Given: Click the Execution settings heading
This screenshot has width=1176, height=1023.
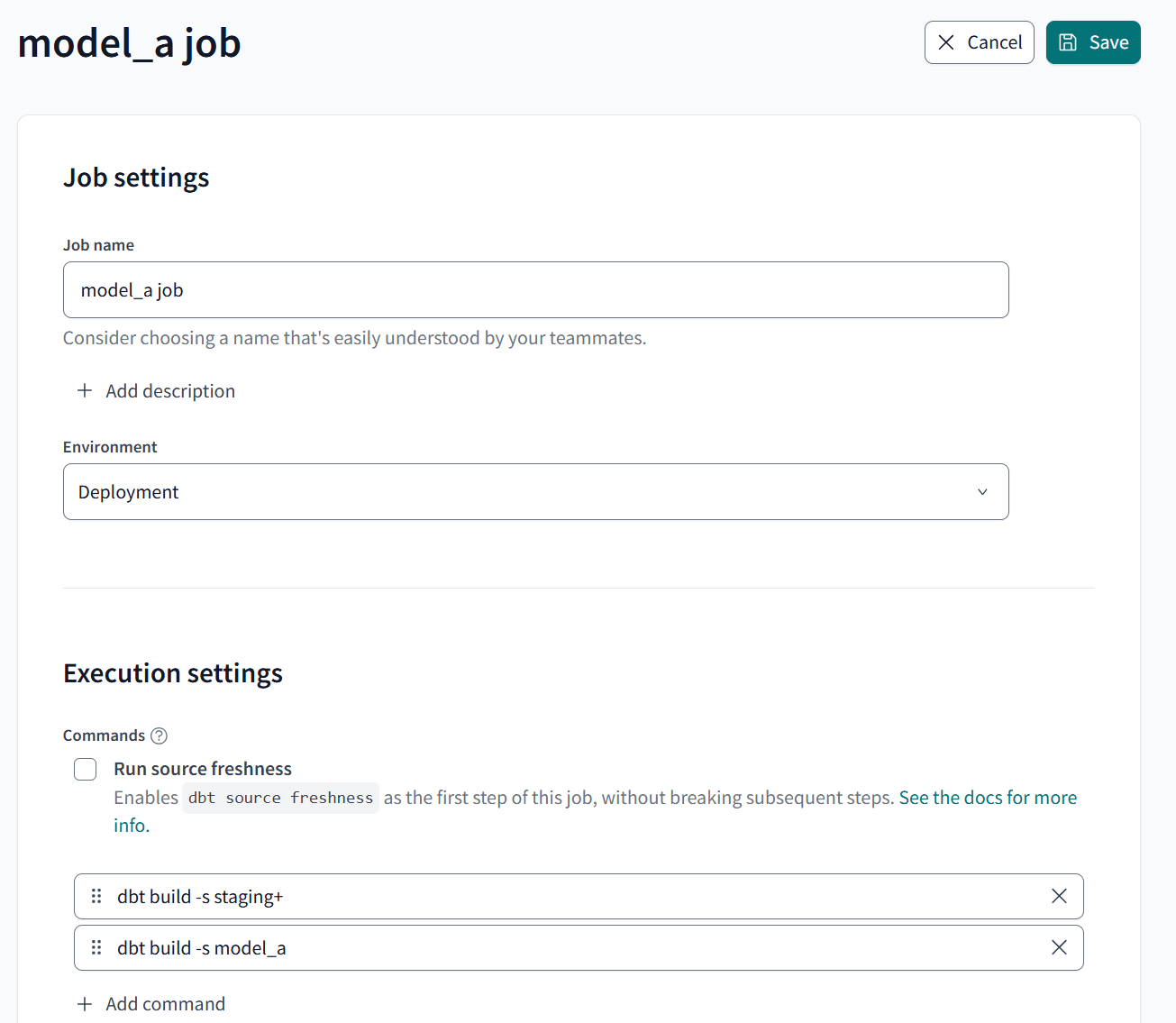Looking at the screenshot, I should click(x=173, y=673).
